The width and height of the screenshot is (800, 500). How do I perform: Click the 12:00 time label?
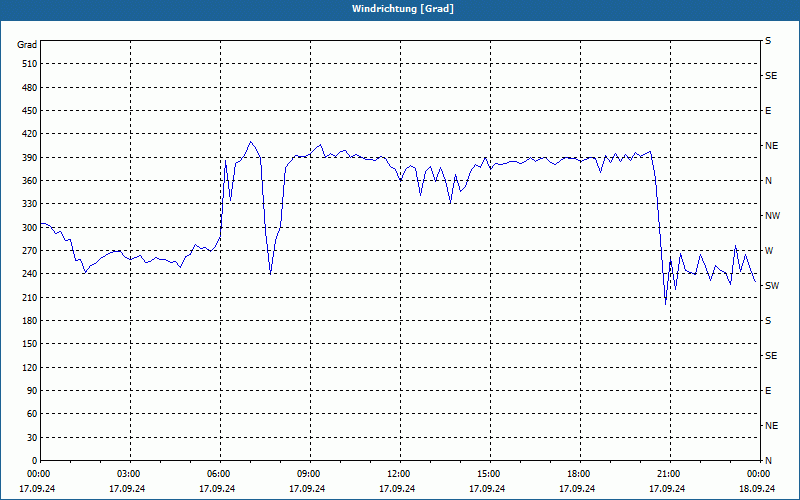click(398, 473)
